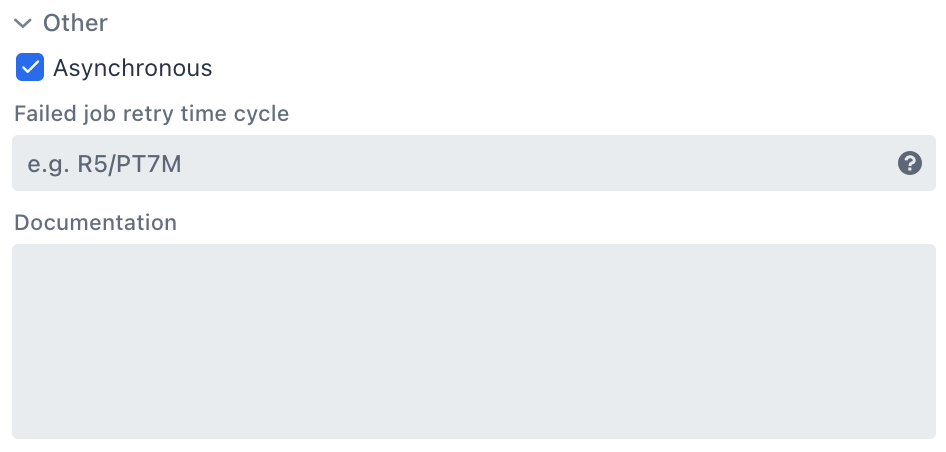
Task: Click the down arrow beside Other
Action: (x=23, y=23)
